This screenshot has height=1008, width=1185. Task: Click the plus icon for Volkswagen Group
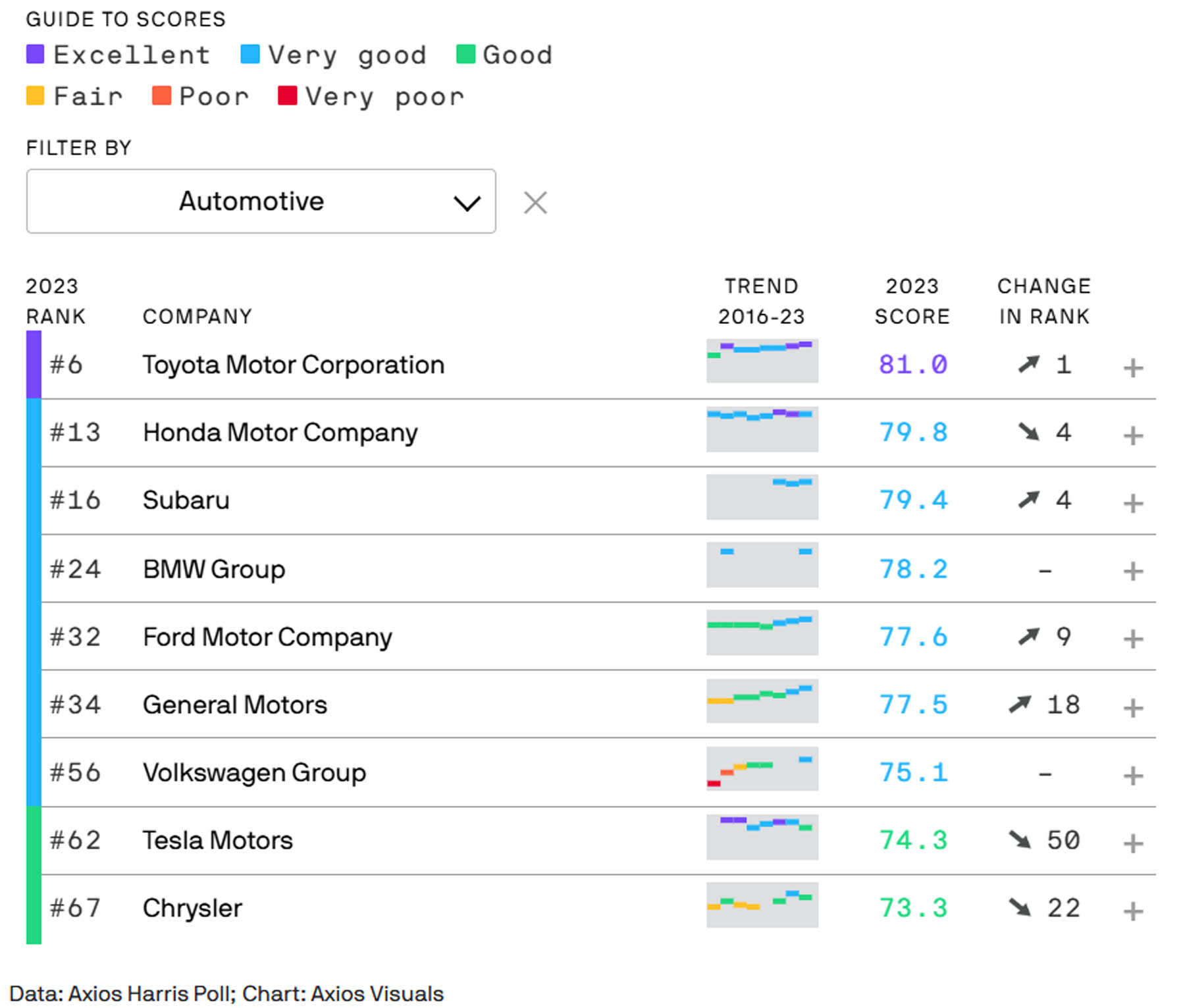(1132, 776)
